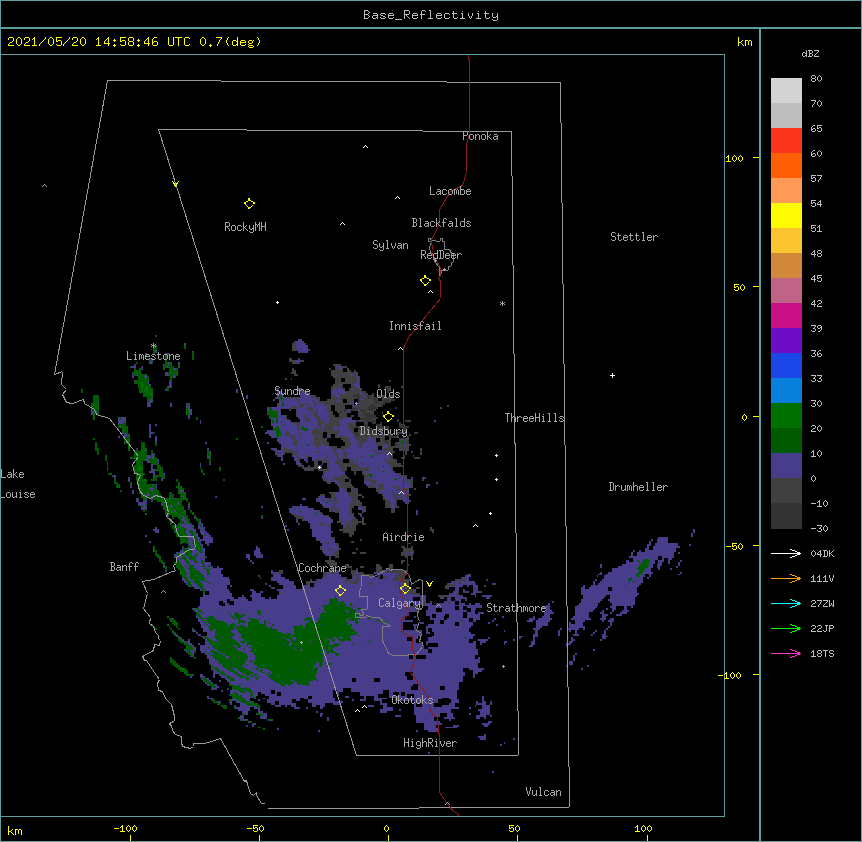The image size is (862, 842).
Task: Select the magenta 42-39 dBZ swatch
Action: tap(786, 315)
